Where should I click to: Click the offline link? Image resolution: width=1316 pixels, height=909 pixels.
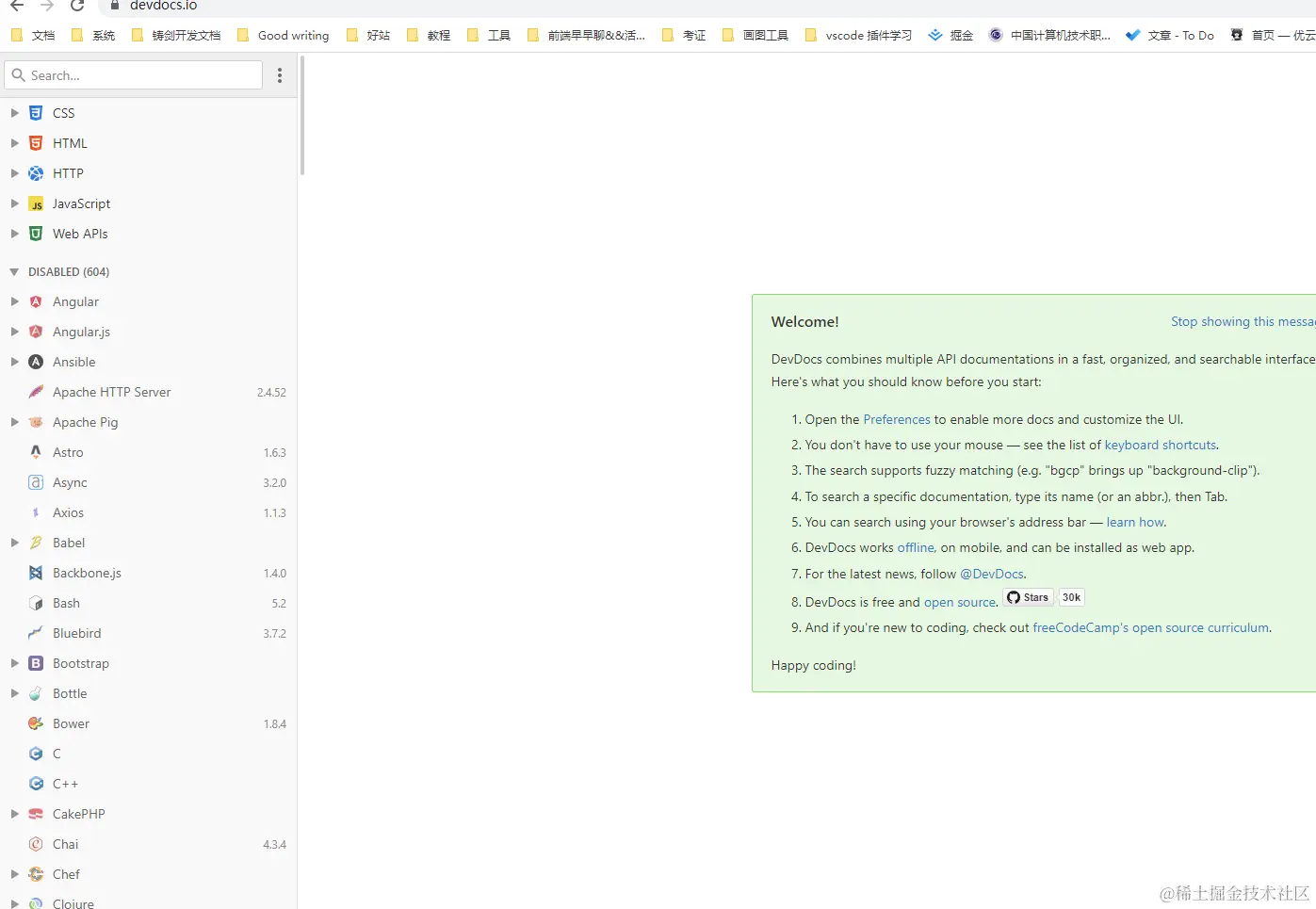[916, 547]
